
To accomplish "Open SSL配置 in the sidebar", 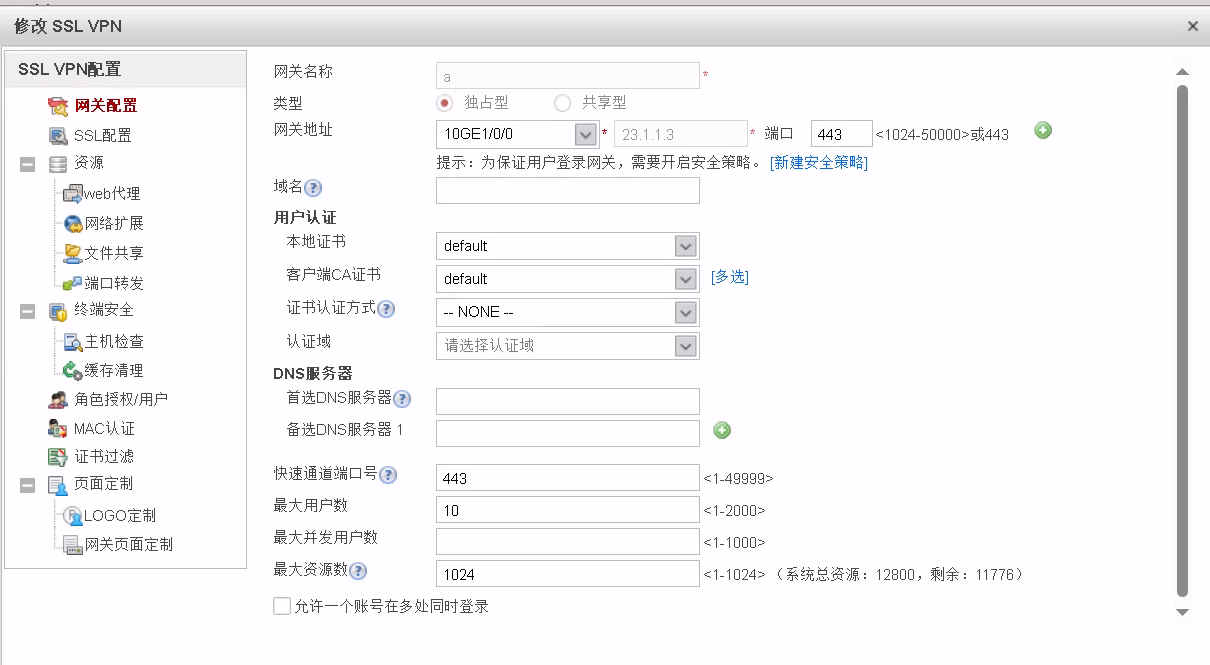I will tap(102, 135).
